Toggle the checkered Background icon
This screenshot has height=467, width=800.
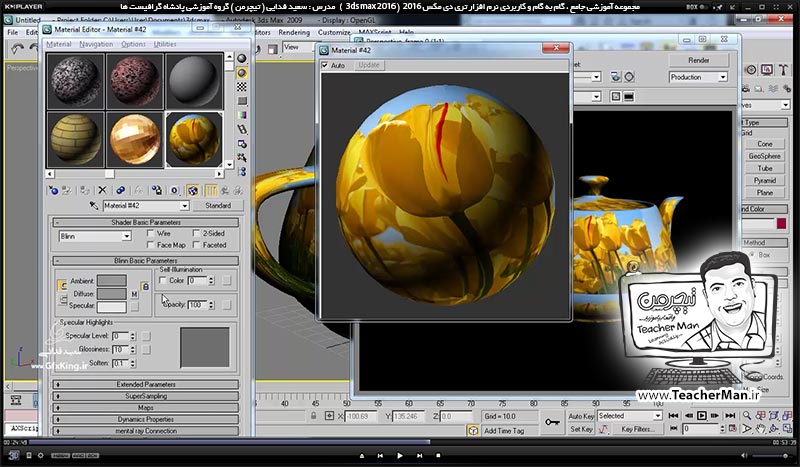pyautogui.click(x=242, y=87)
